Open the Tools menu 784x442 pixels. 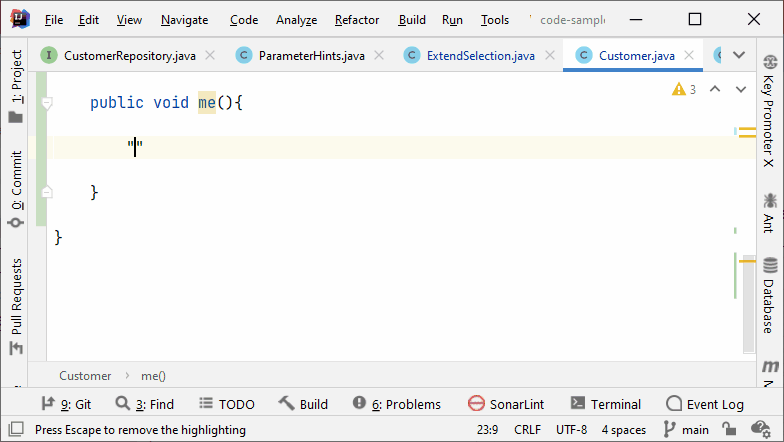(494, 20)
